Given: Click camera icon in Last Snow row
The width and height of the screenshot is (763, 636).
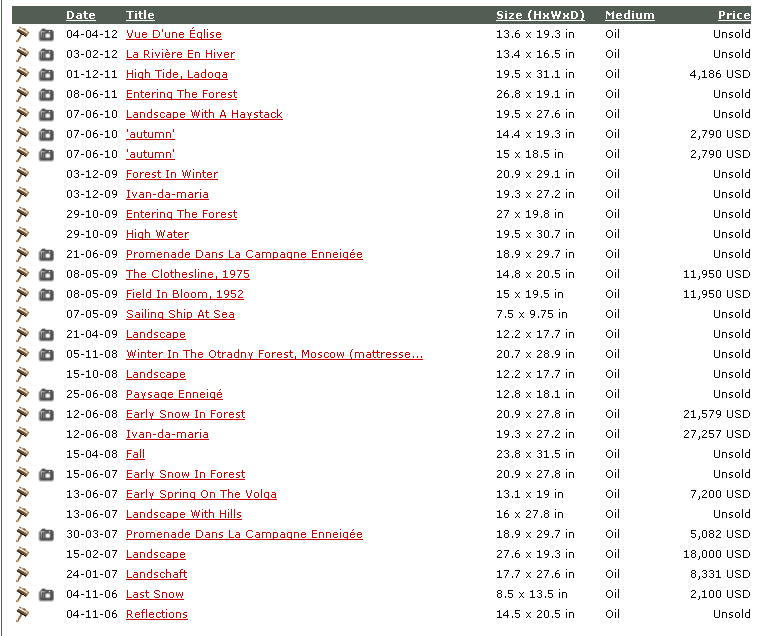Looking at the screenshot, I should (46, 594).
